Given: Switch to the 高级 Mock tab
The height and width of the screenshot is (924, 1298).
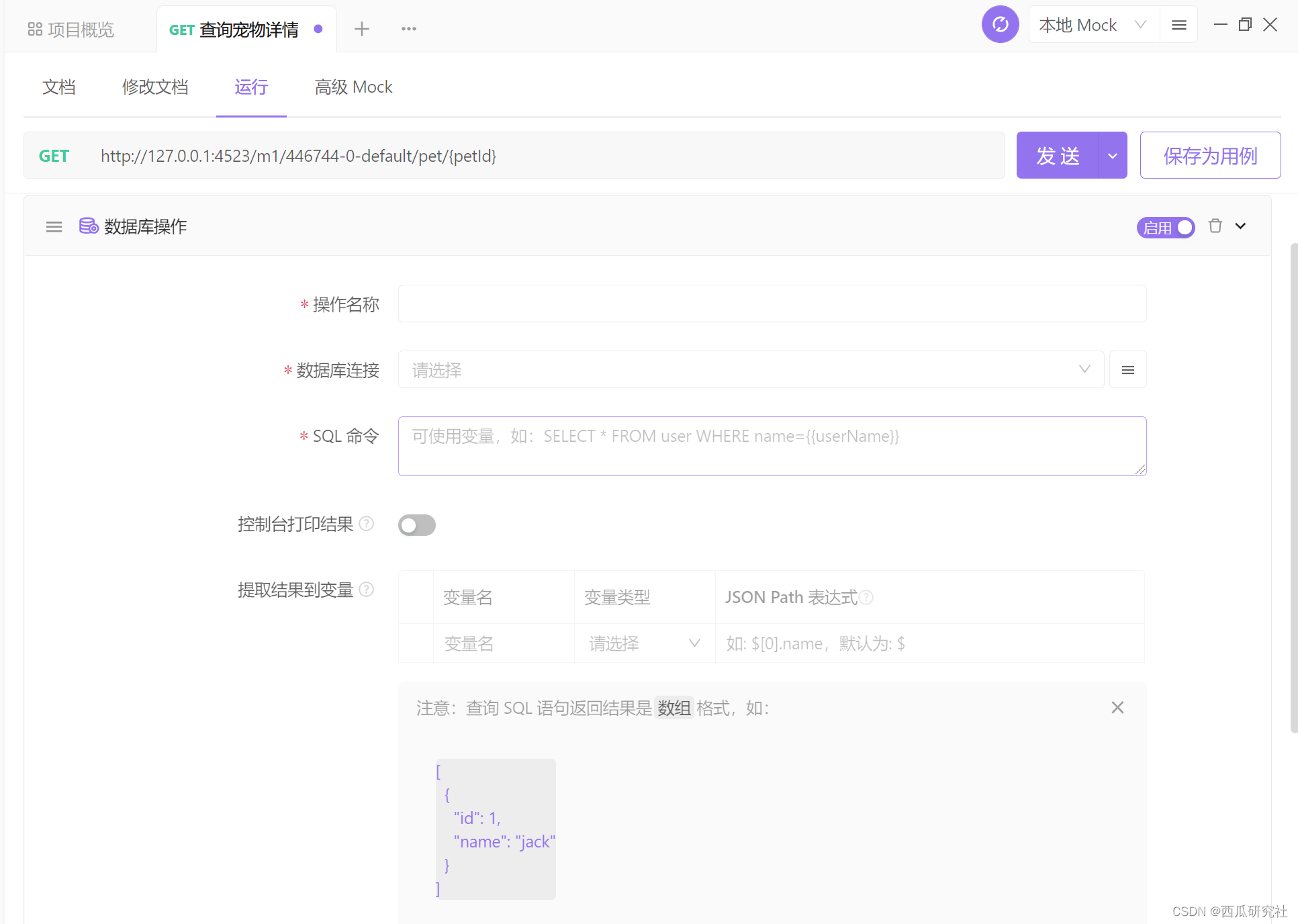Looking at the screenshot, I should 352,86.
